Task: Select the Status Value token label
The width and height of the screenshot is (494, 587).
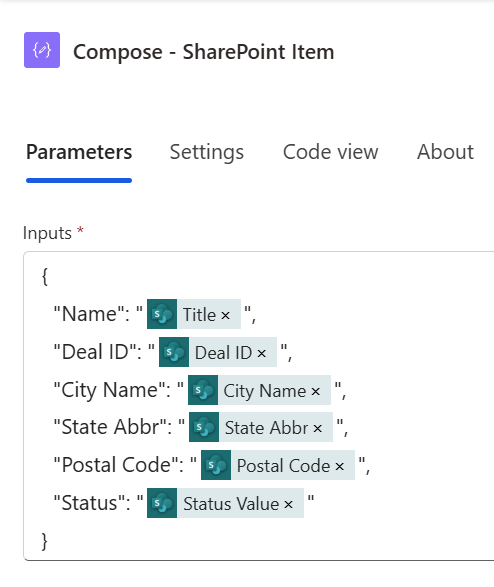Action: click(231, 504)
